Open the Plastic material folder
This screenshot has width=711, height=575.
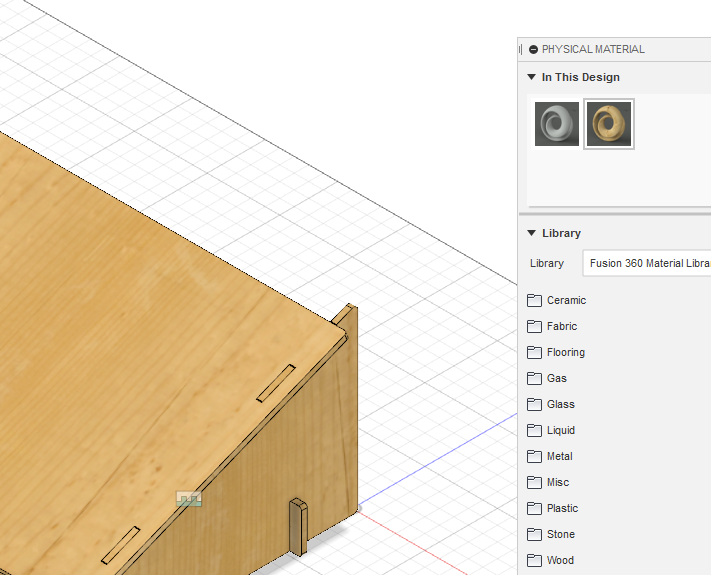pyautogui.click(x=553, y=508)
